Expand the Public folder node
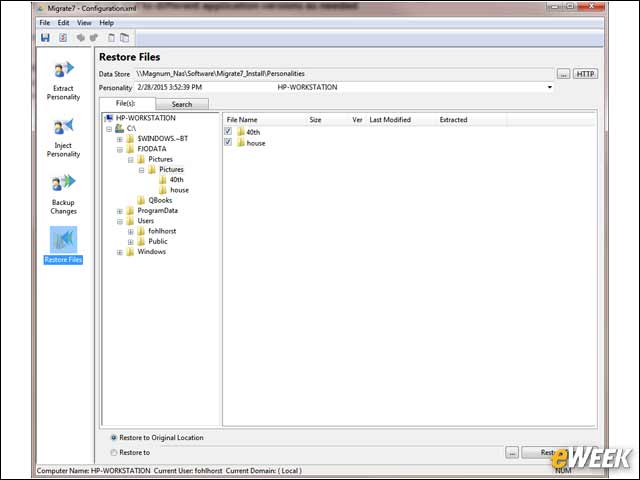640x480 pixels. 131,242
